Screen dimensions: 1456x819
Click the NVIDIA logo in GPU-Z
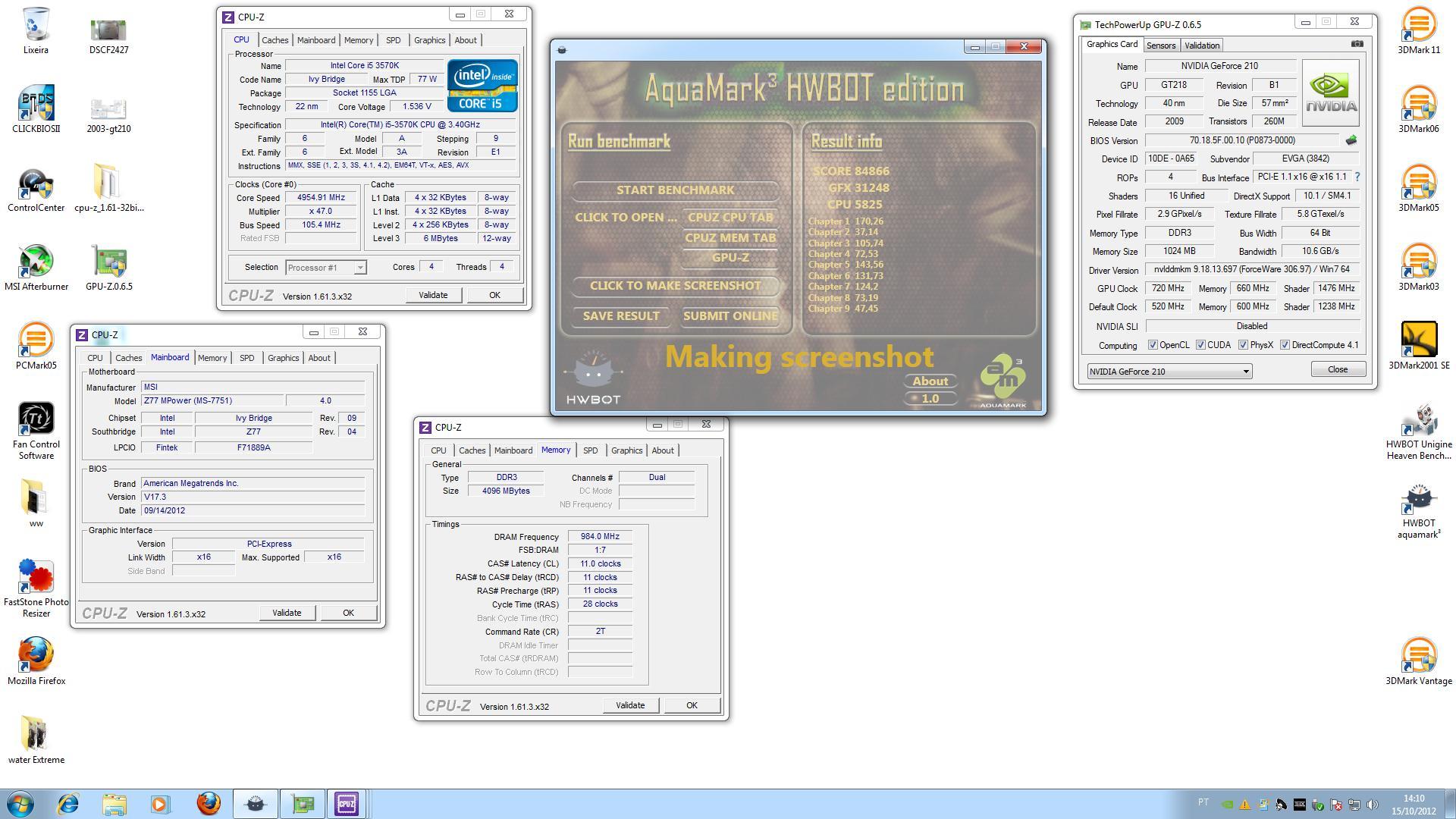click(x=1331, y=93)
